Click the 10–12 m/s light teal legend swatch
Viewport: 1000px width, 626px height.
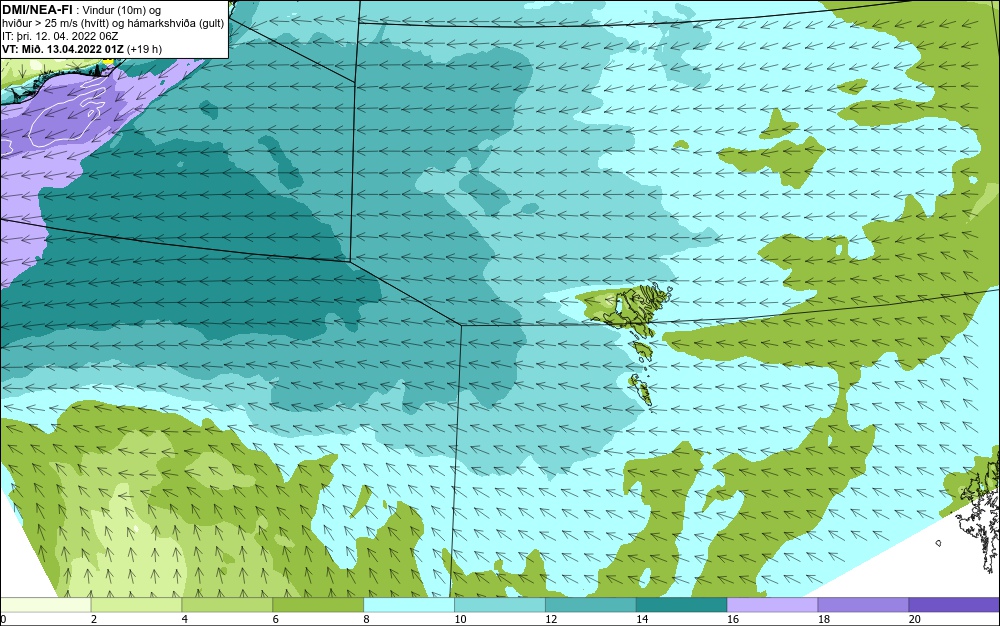pos(500,605)
